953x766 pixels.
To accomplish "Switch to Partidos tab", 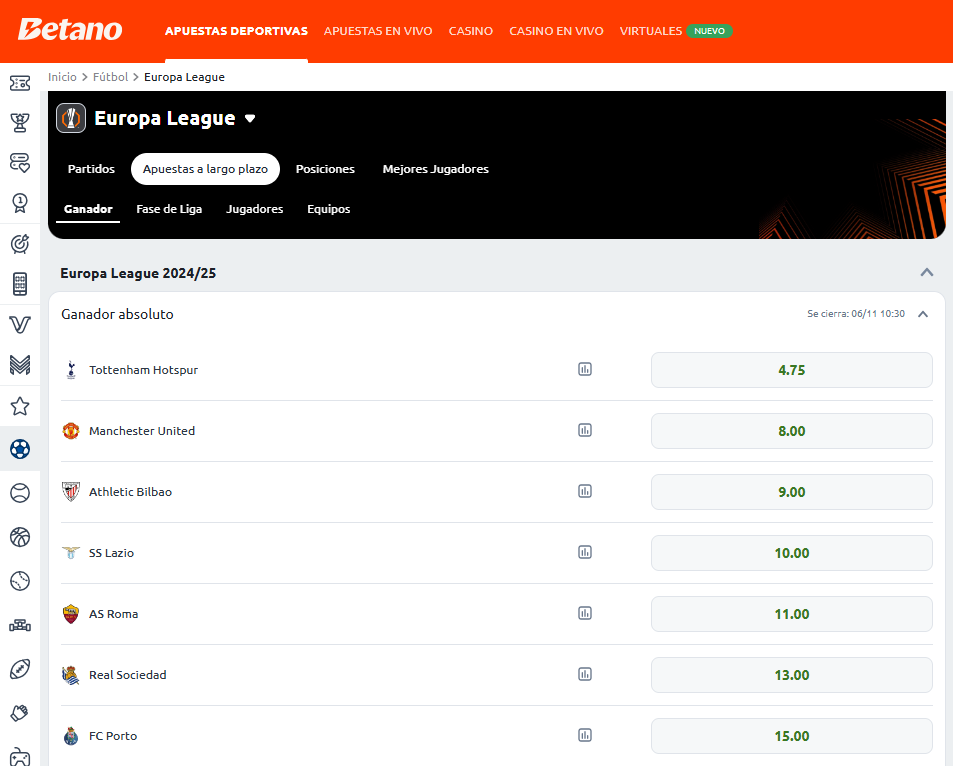I will (x=91, y=169).
